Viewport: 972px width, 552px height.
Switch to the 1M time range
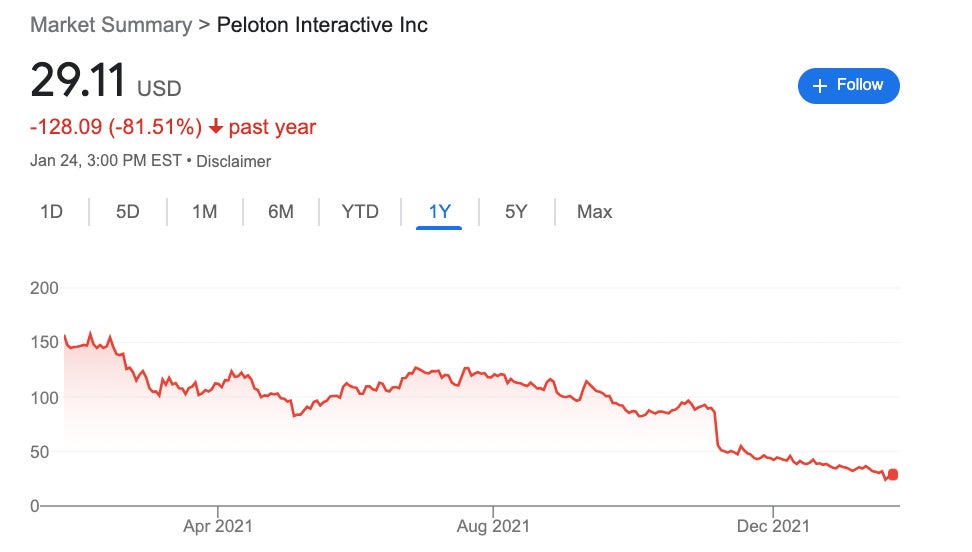click(x=204, y=212)
